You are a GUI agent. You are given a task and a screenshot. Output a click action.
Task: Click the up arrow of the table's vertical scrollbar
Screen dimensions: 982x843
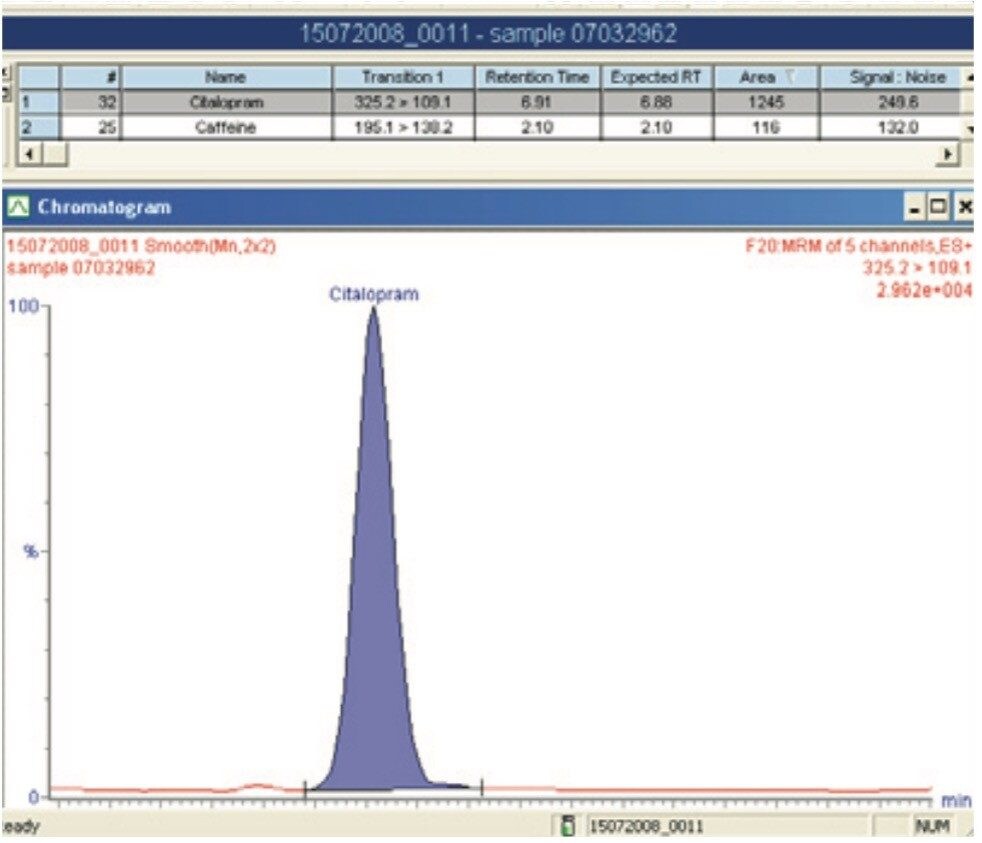coord(968,77)
